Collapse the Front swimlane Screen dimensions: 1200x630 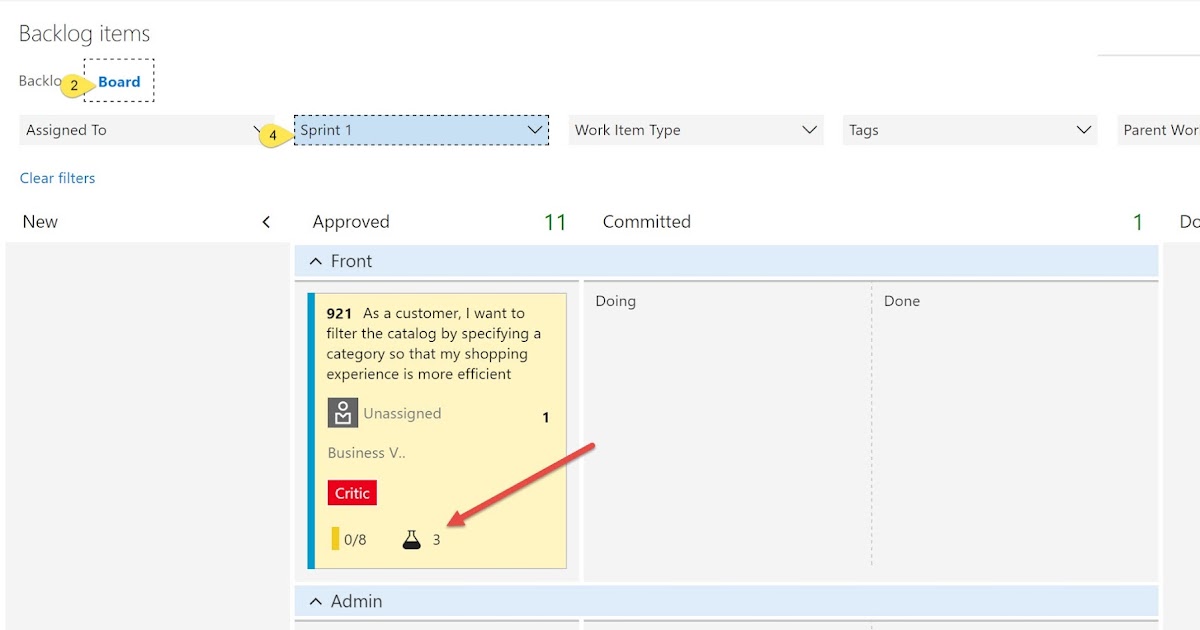click(316, 261)
